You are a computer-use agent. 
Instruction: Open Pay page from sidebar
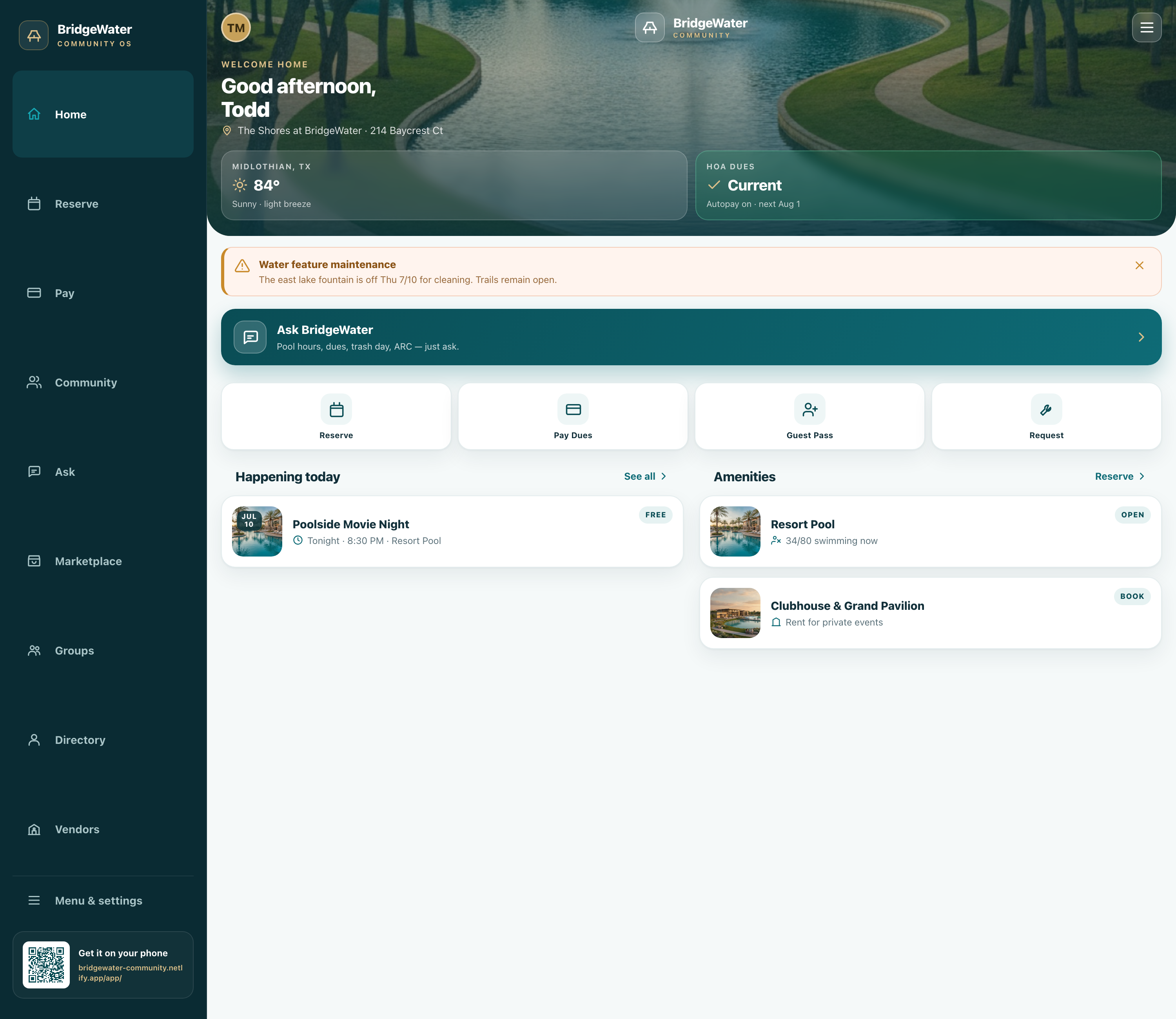point(103,293)
